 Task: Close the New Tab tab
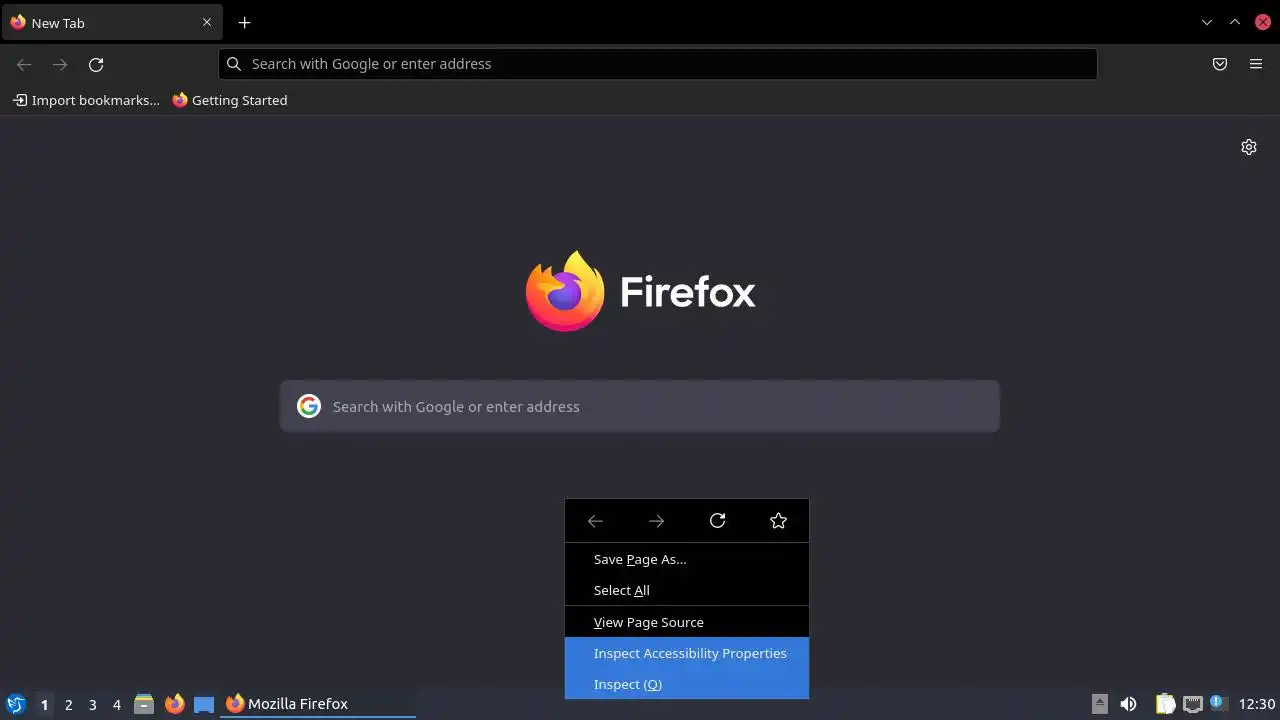[207, 22]
